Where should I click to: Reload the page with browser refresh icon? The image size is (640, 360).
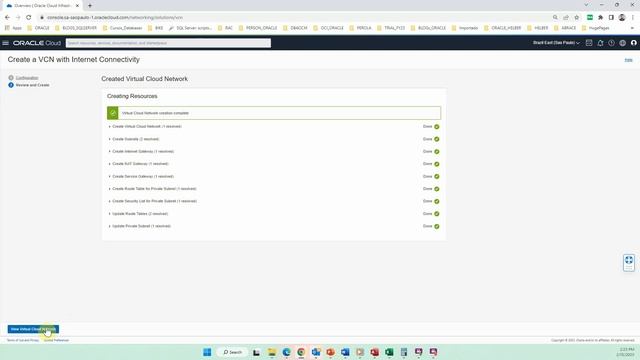click(x=29, y=18)
